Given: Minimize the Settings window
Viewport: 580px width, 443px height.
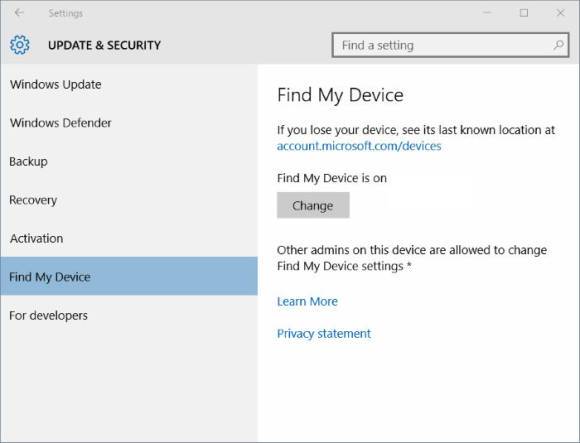Looking at the screenshot, I should click(x=487, y=13).
